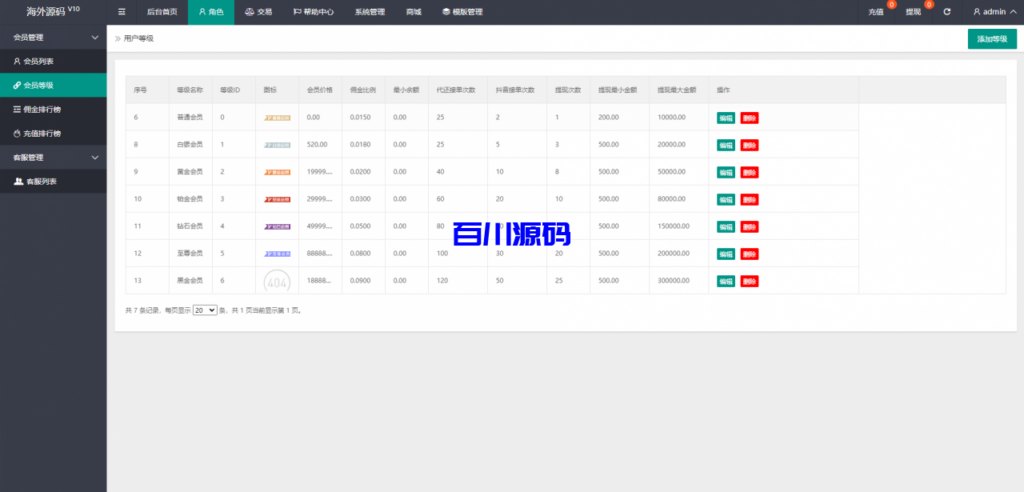Click the 佣金比例 column header
1024x492 pixels.
click(363, 90)
